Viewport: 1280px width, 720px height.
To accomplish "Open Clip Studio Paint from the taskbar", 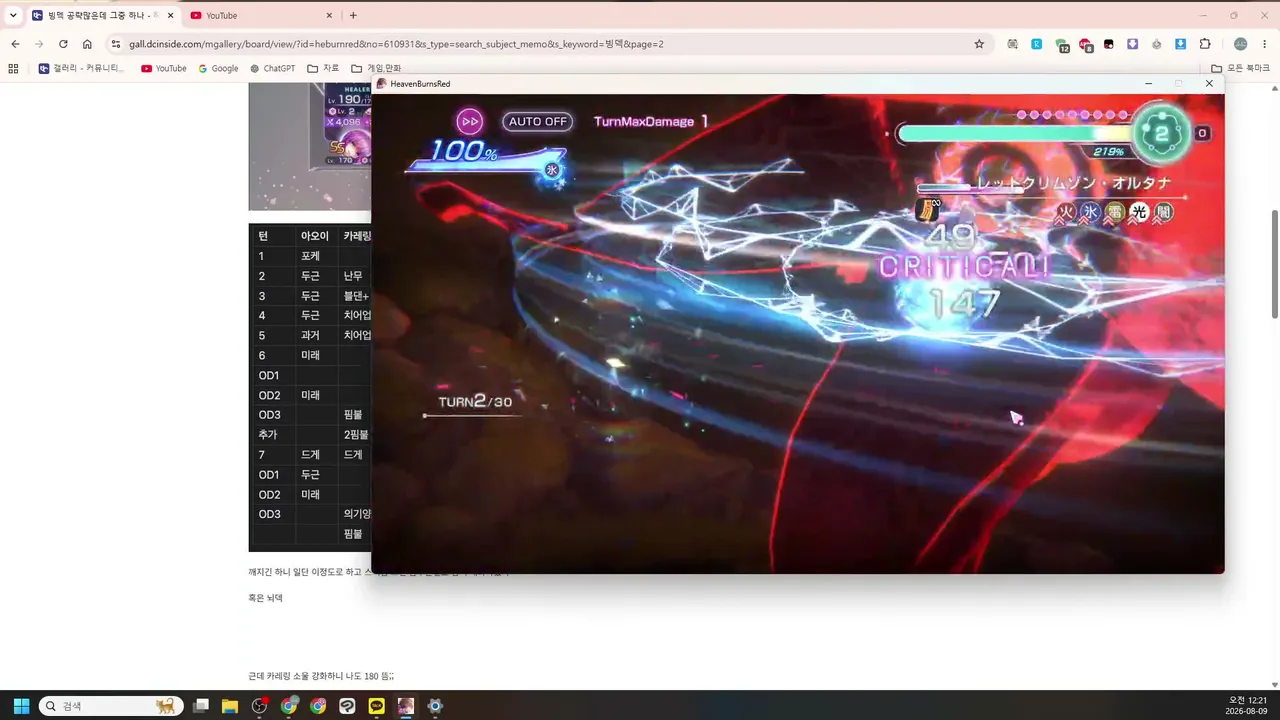I will 347,706.
